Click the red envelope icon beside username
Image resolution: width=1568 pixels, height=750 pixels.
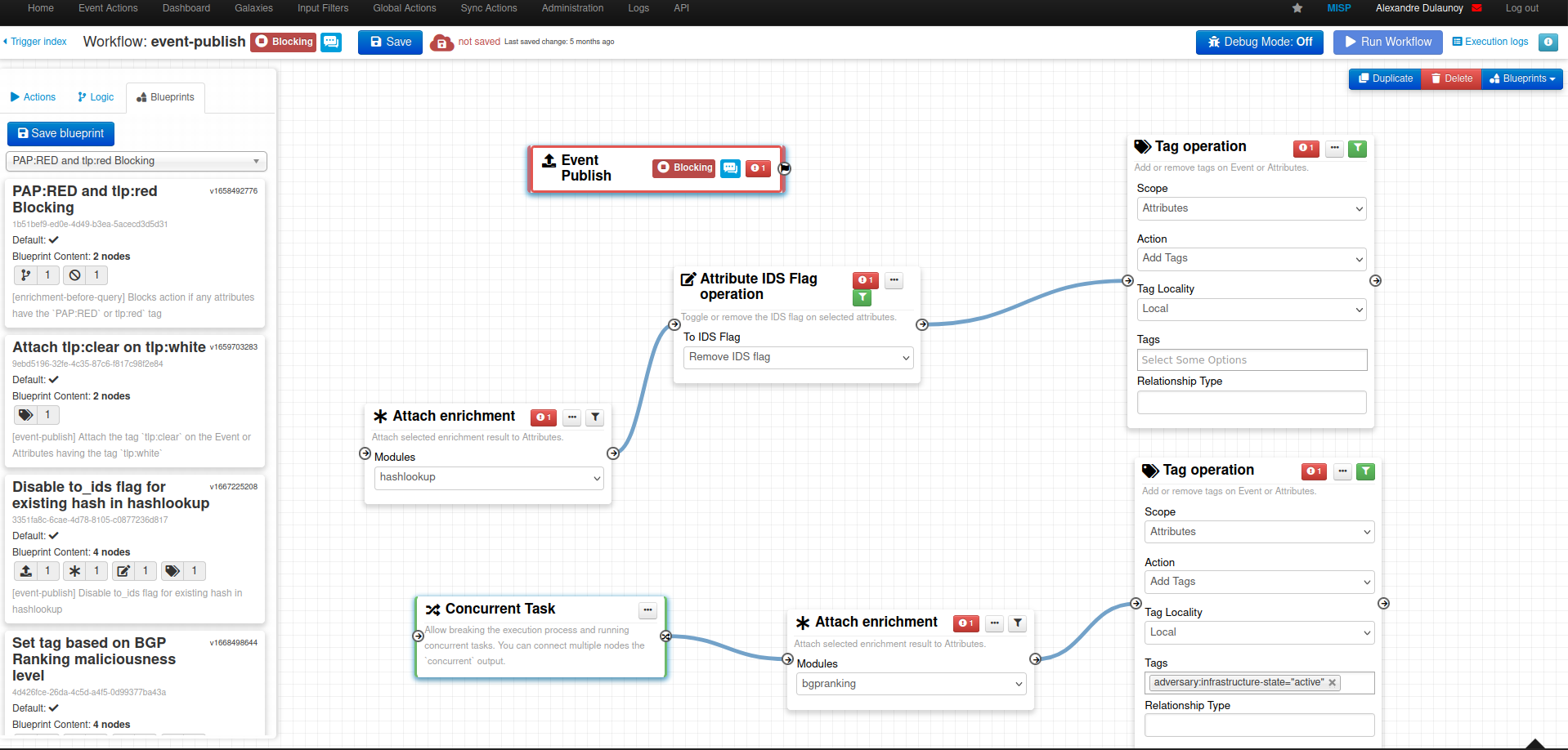pos(1476,8)
